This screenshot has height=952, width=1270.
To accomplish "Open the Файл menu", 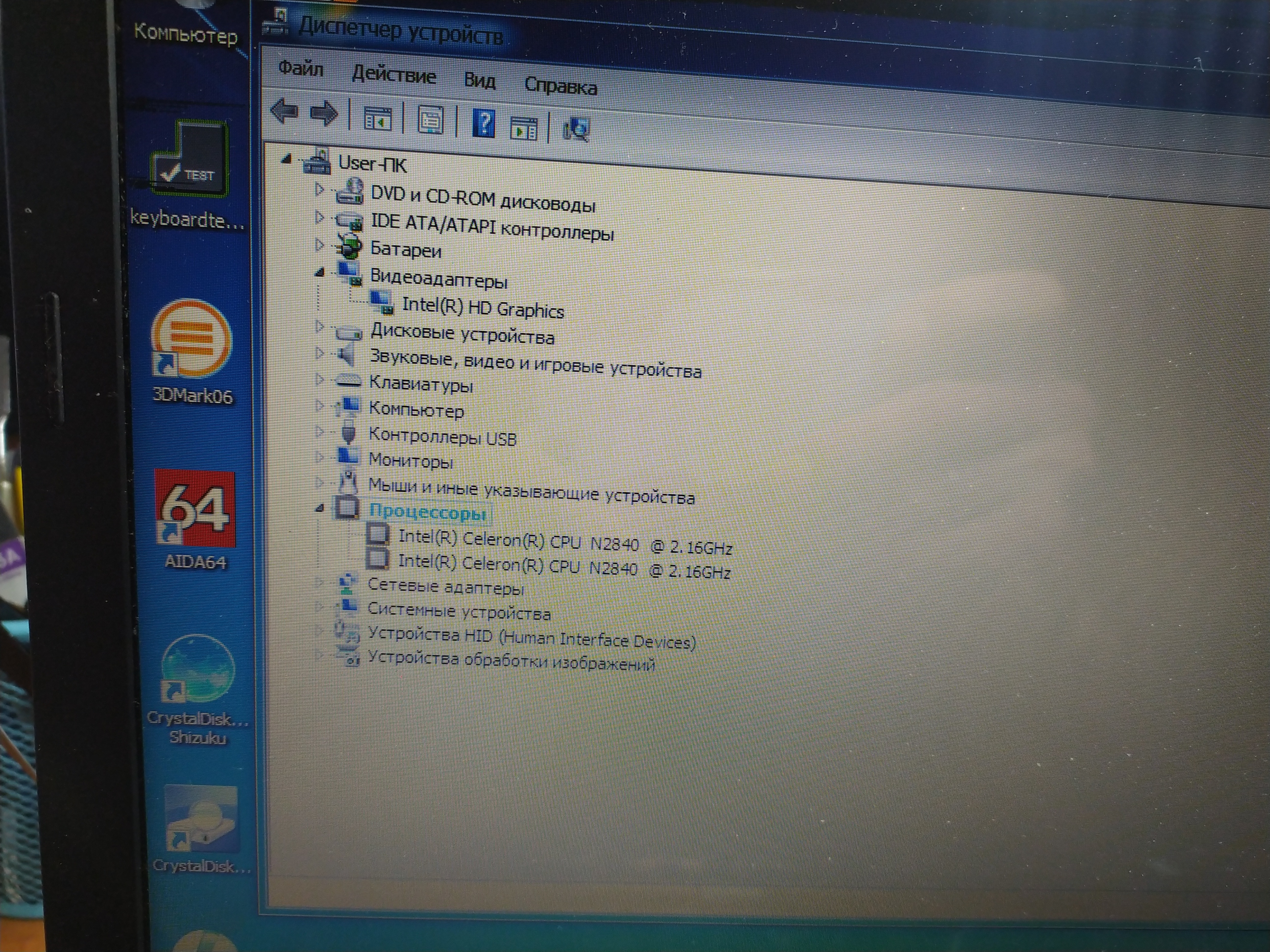I will (x=300, y=69).
